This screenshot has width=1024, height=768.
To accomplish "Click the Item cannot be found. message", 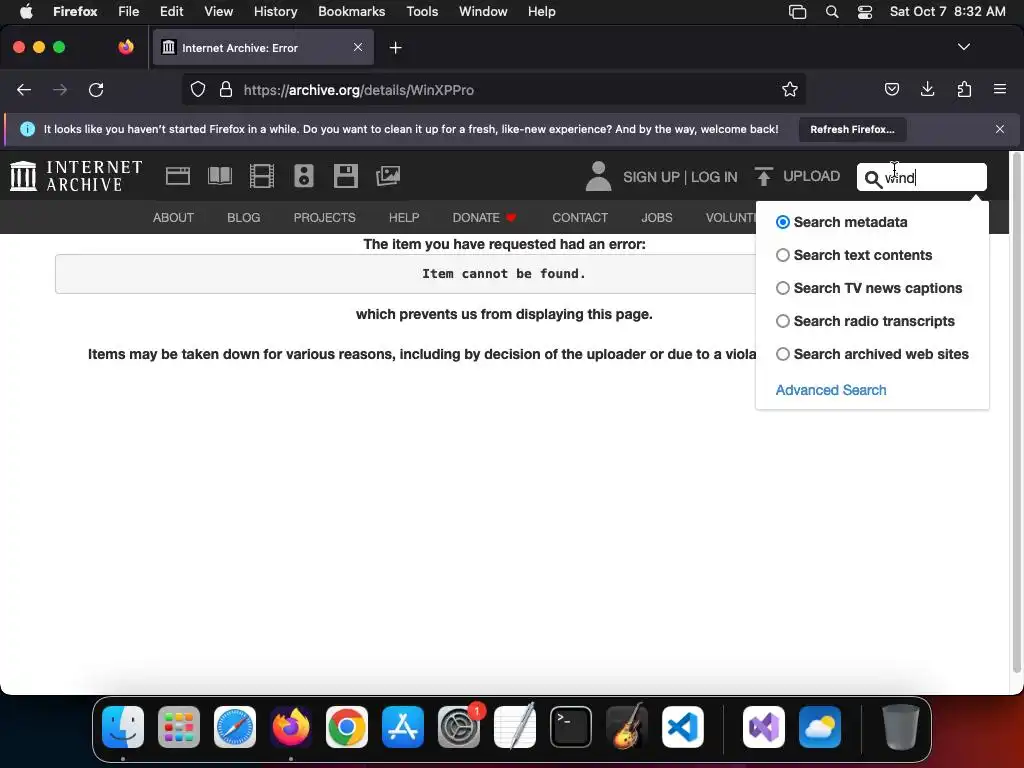I will (504, 274).
